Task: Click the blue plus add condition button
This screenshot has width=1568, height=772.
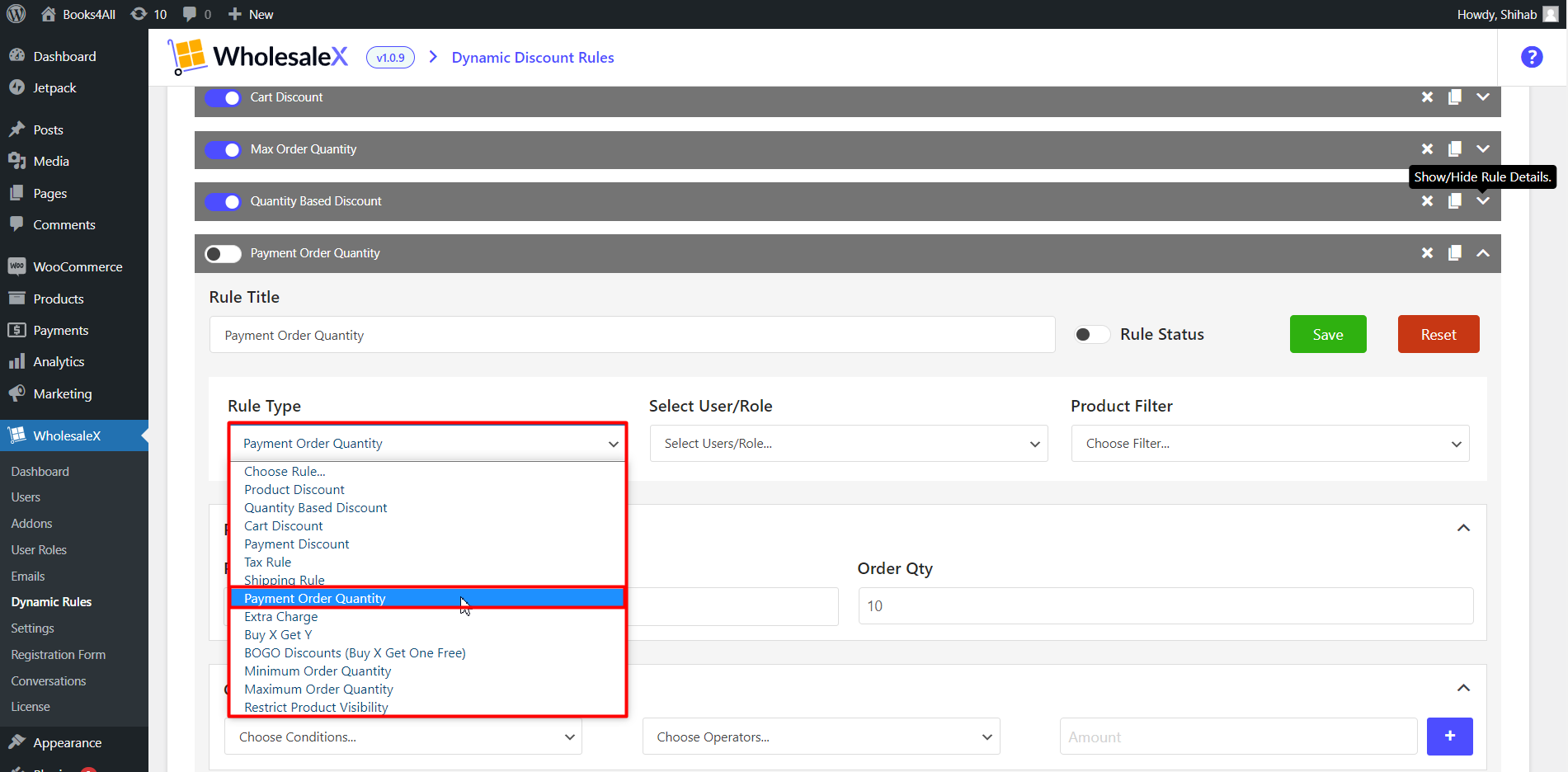Action: [1449, 736]
